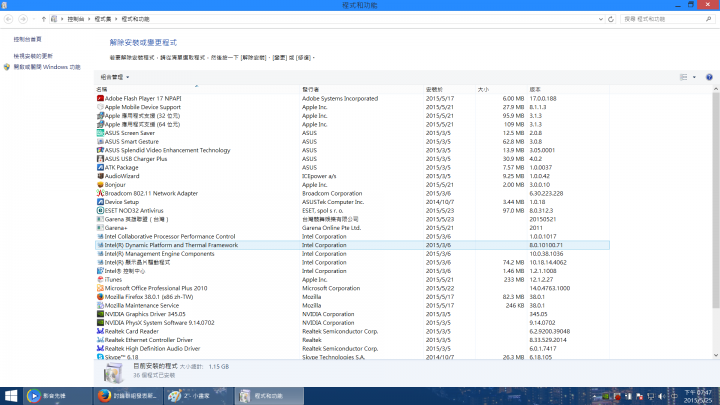720x405 pixels.
Task: Click the Realtek Card Reader icon
Action: pos(100,331)
